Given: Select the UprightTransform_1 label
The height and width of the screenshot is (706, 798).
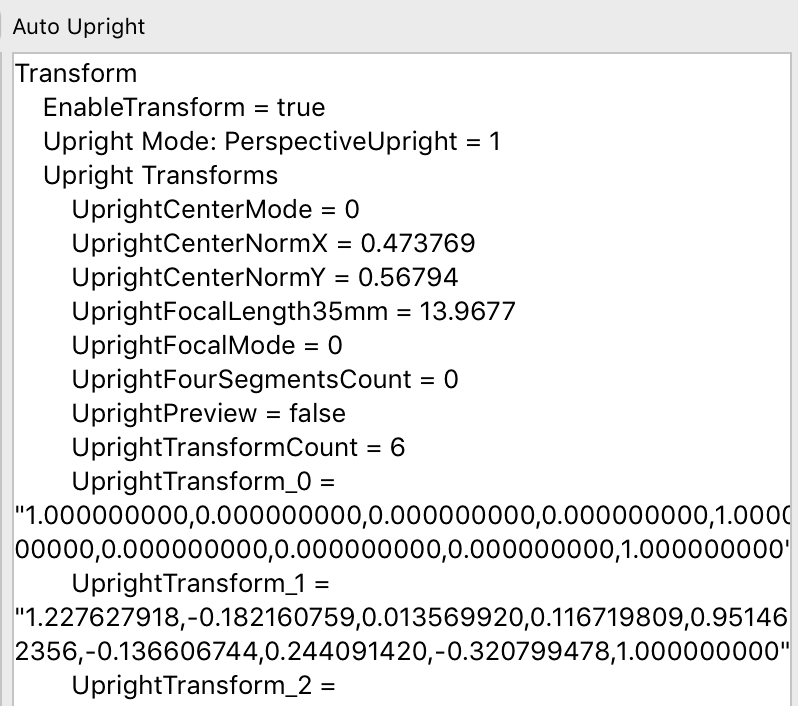Looking at the screenshot, I should point(201,584).
